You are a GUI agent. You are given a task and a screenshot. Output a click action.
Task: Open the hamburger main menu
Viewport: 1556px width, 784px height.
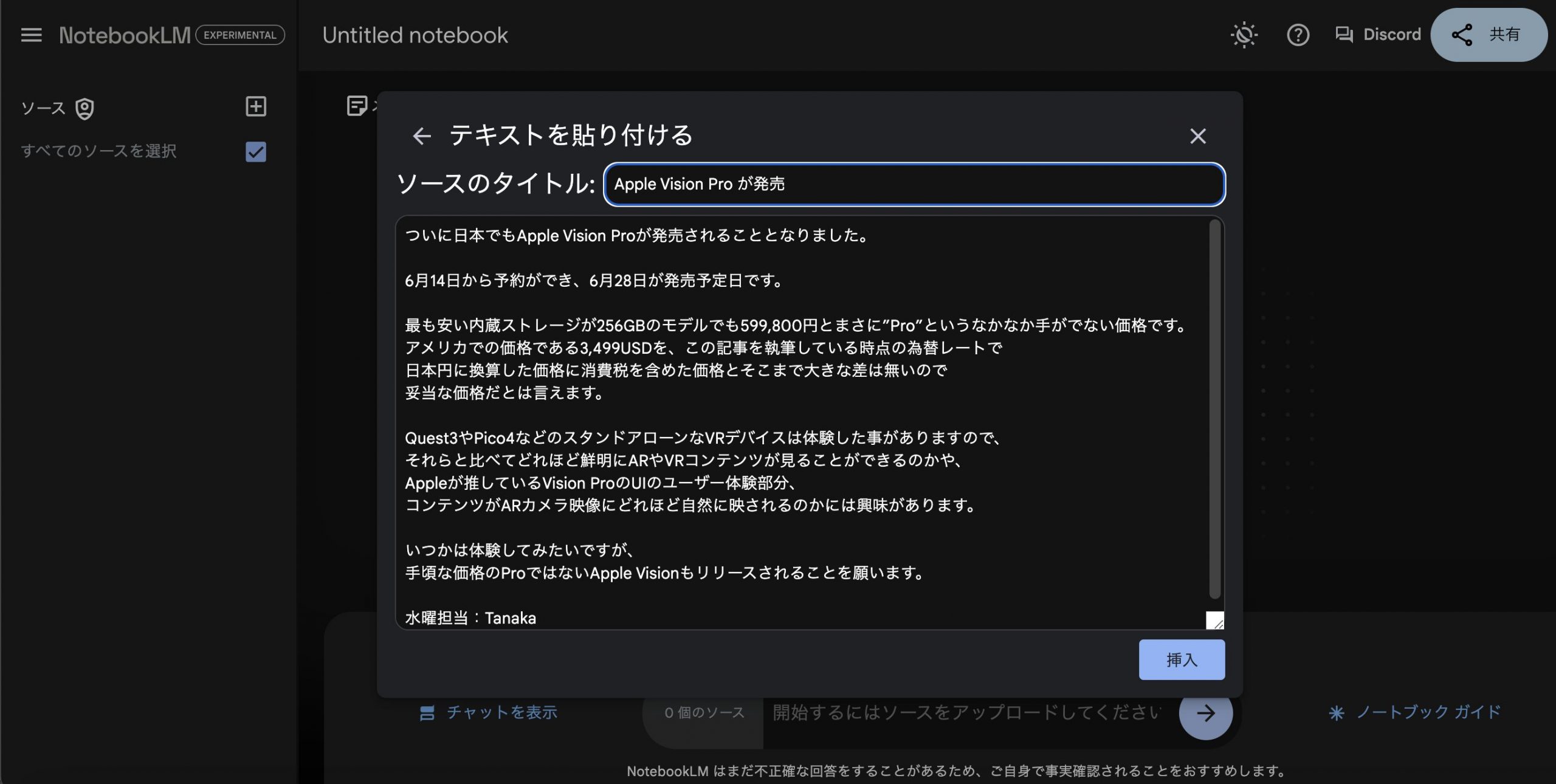coord(31,35)
